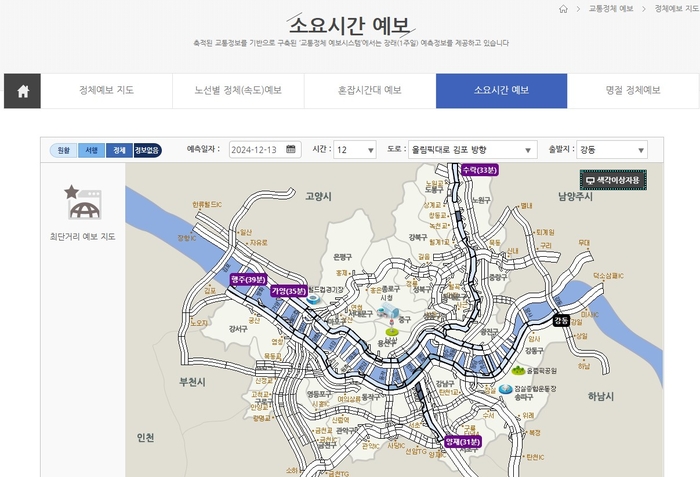Open the 최단거리 예보 지도 link
700x477 pixels.
(x=83, y=236)
